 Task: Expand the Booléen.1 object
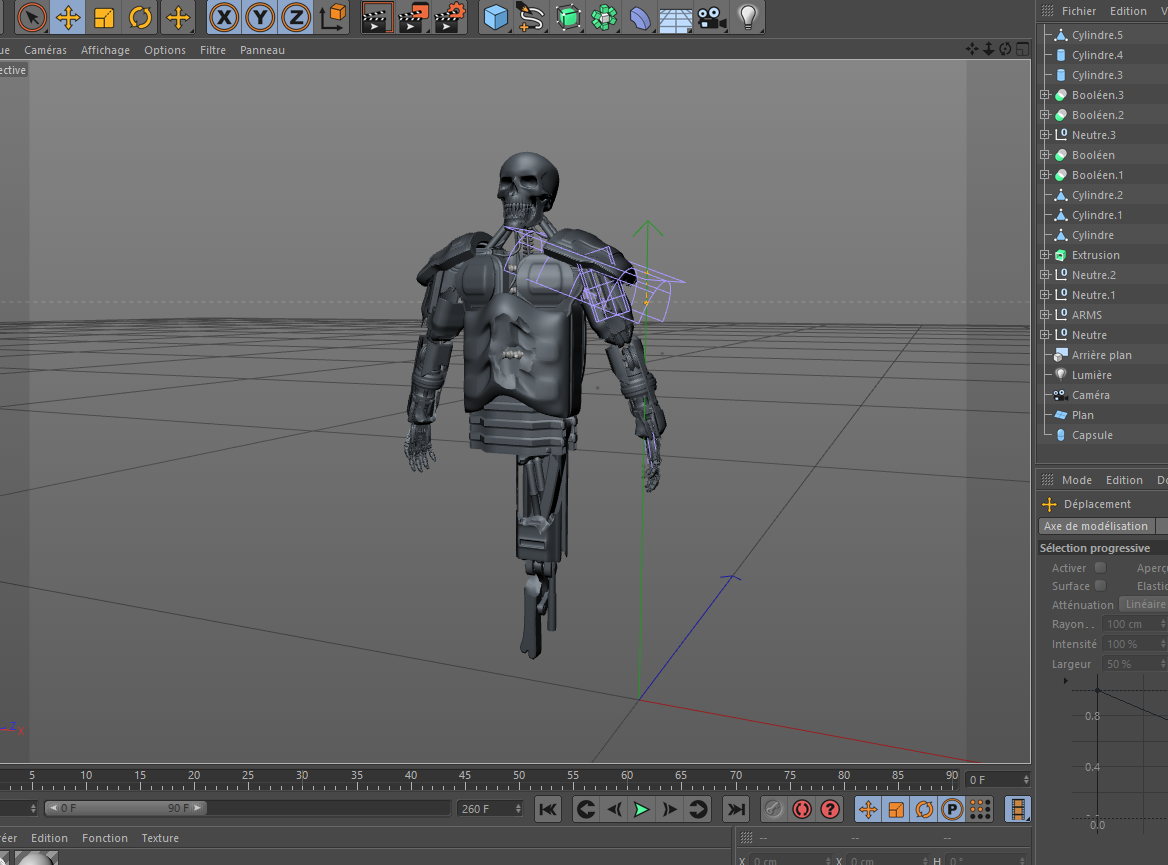pyautogui.click(x=1045, y=175)
